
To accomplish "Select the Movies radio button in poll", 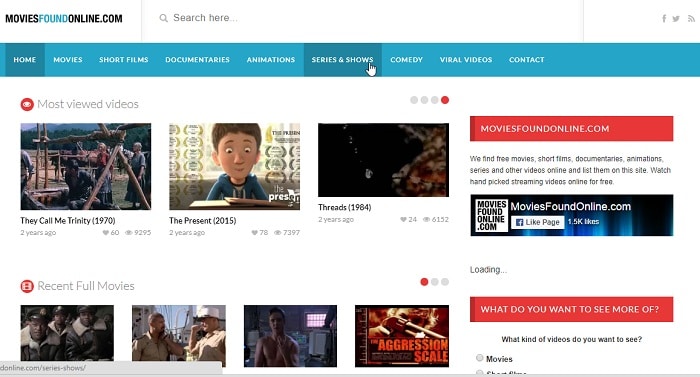I will coord(479,358).
